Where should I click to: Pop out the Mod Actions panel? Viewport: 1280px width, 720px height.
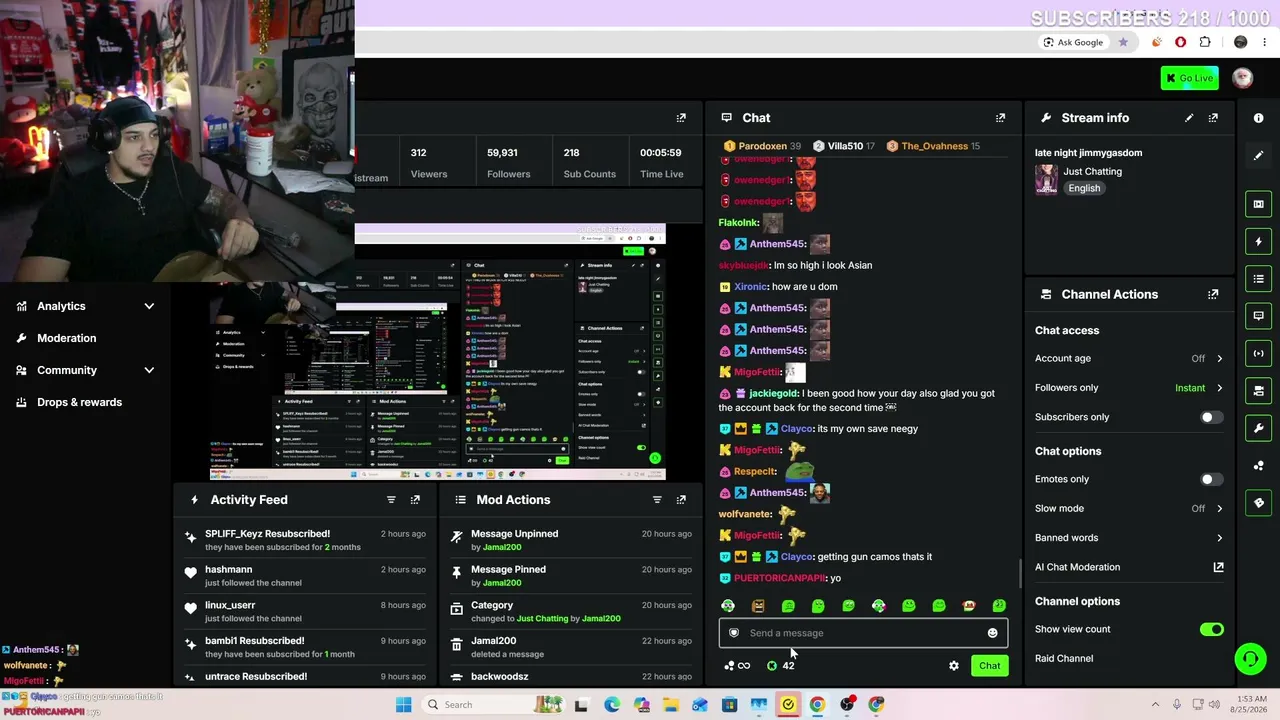[681, 500]
